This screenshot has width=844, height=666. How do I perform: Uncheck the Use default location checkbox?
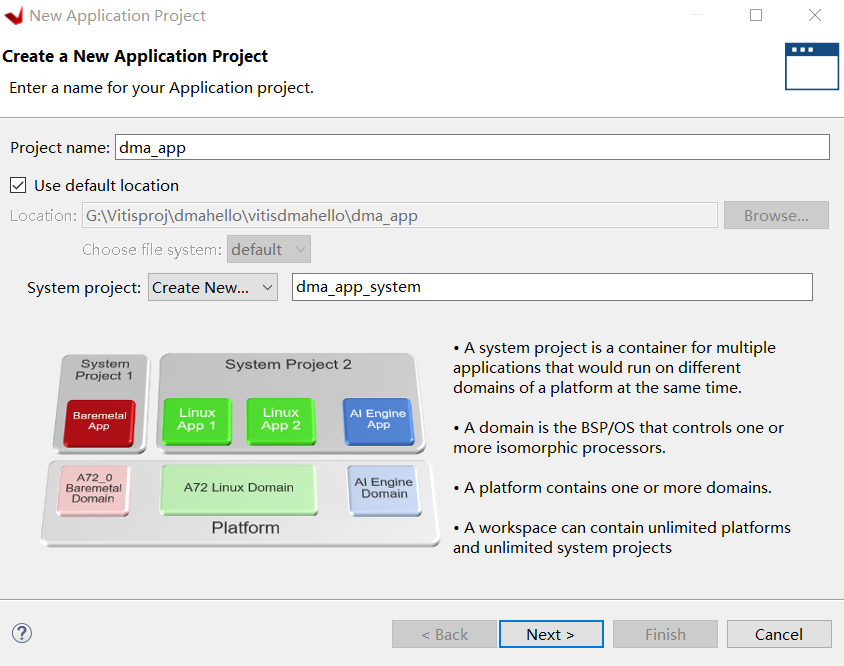17,185
